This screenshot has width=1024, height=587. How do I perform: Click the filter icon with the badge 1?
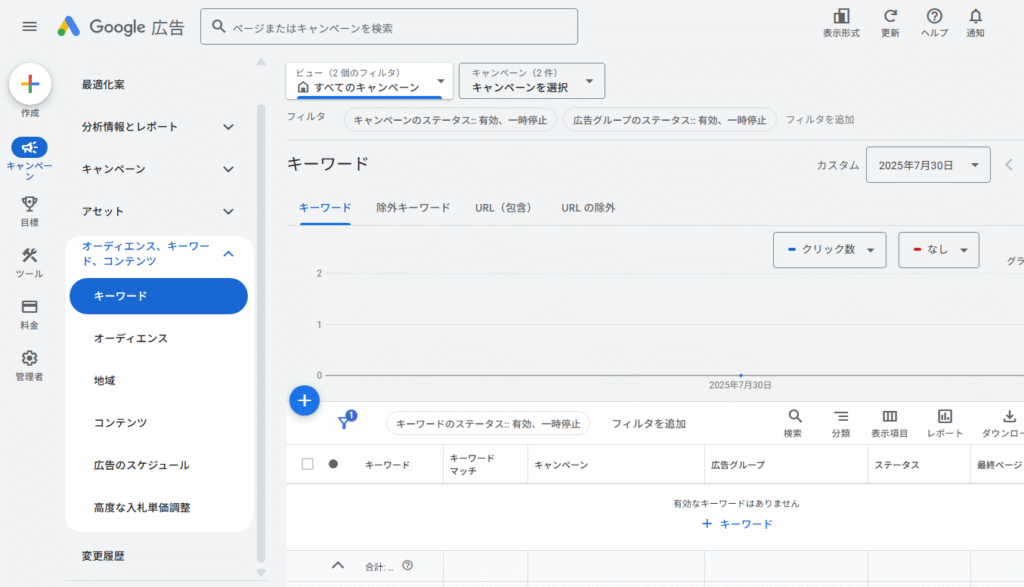tap(345, 422)
